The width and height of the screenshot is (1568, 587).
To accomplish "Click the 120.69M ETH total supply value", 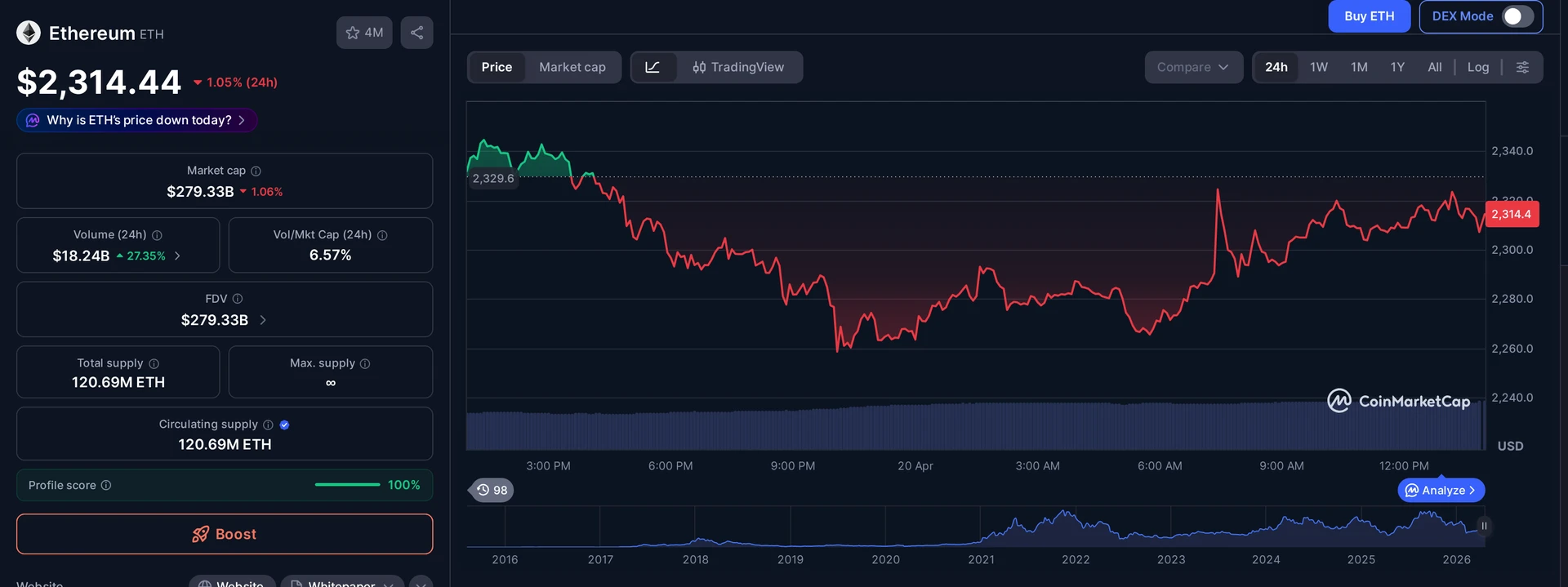I will tap(118, 382).
